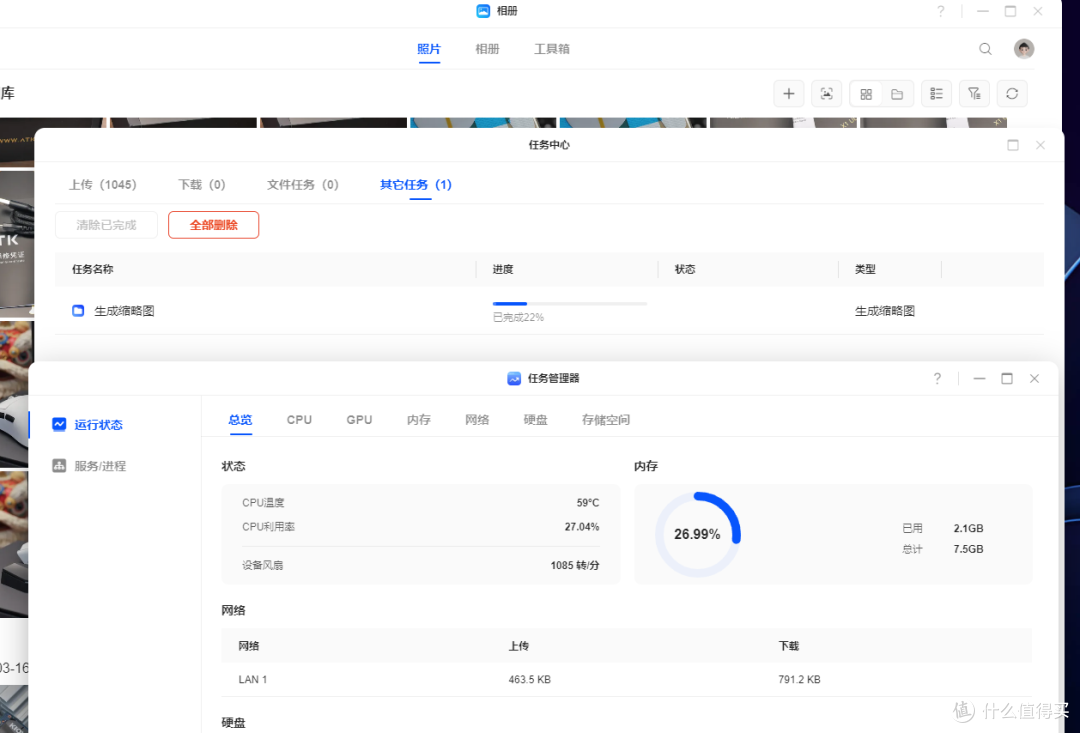Screen dimensions: 1080x733
Task: Refresh the photo library with the sync icon
Action: [1012, 93]
